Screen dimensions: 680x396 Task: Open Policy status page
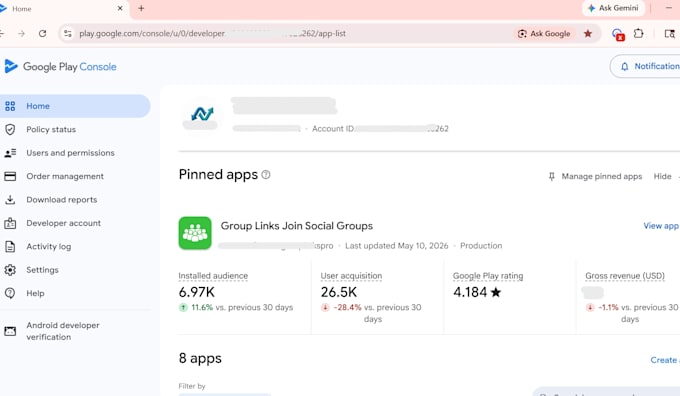[51, 129]
